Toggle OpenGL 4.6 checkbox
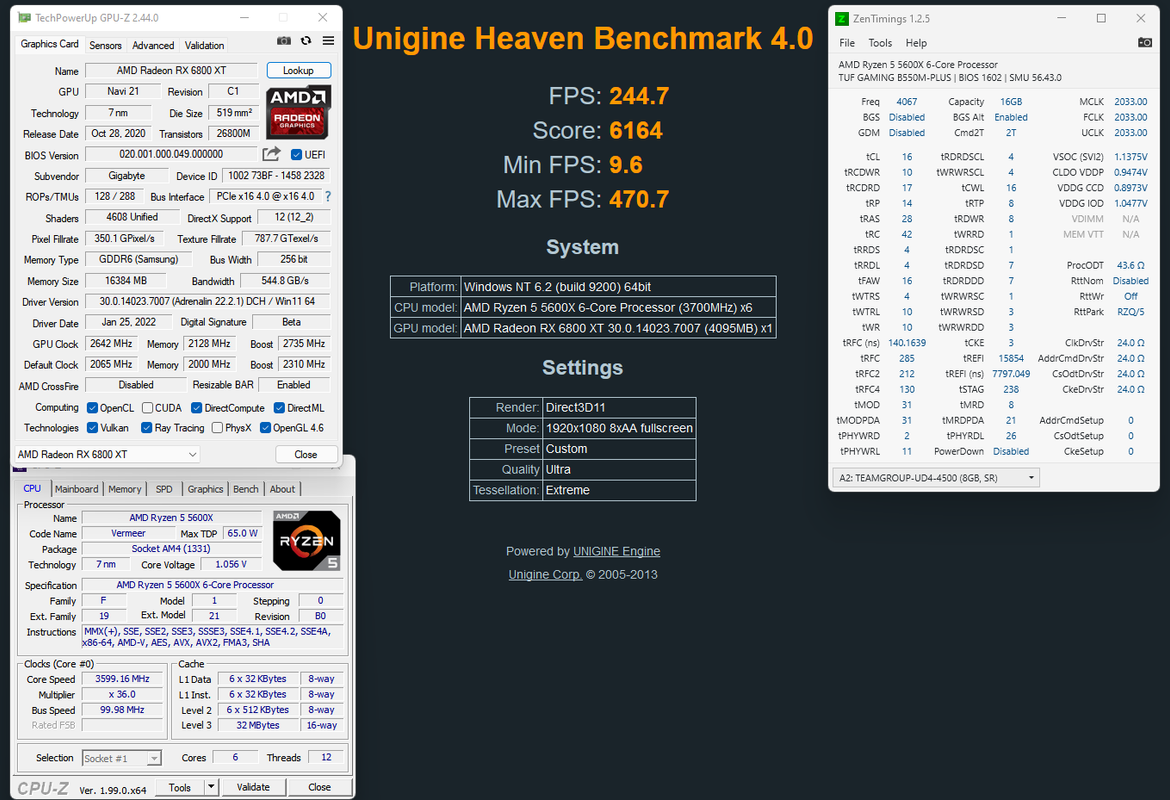Screen dimensions: 1170x800 coord(265,428)
